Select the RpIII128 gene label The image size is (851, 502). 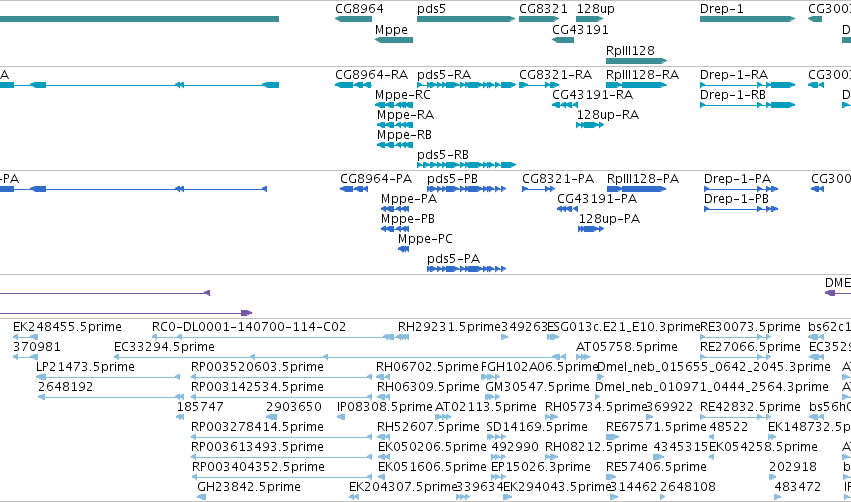(x=630, y=50)
